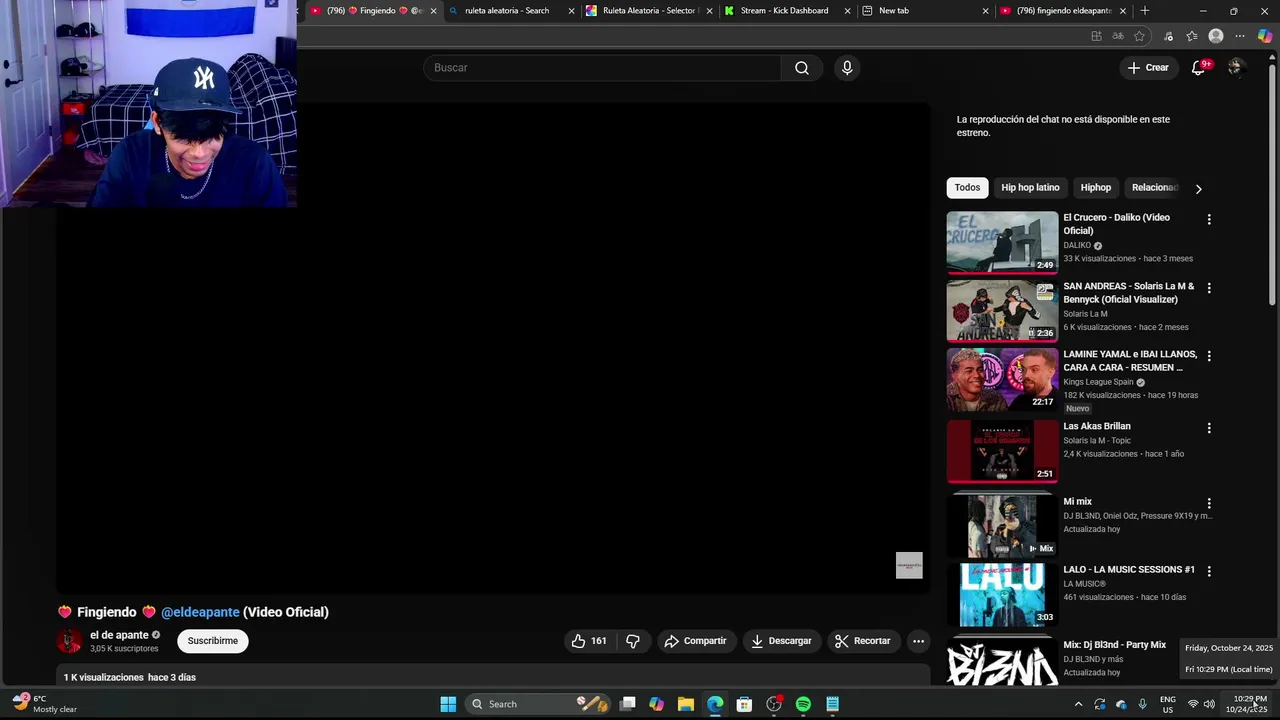Open Wi-Fi network tray icon

click(1192, 704)
